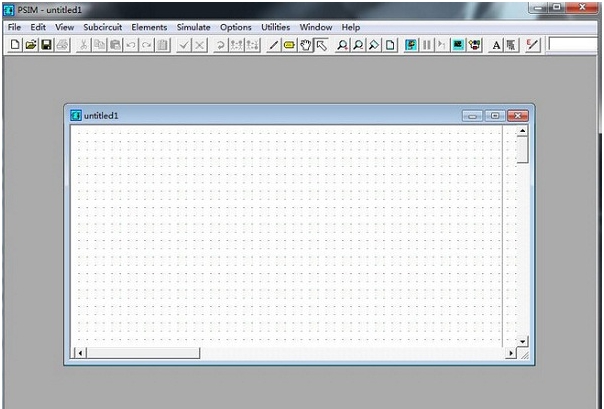Choose the arrow selection tool
Viewport: 604px width, 409px height.
pos(321,45)
